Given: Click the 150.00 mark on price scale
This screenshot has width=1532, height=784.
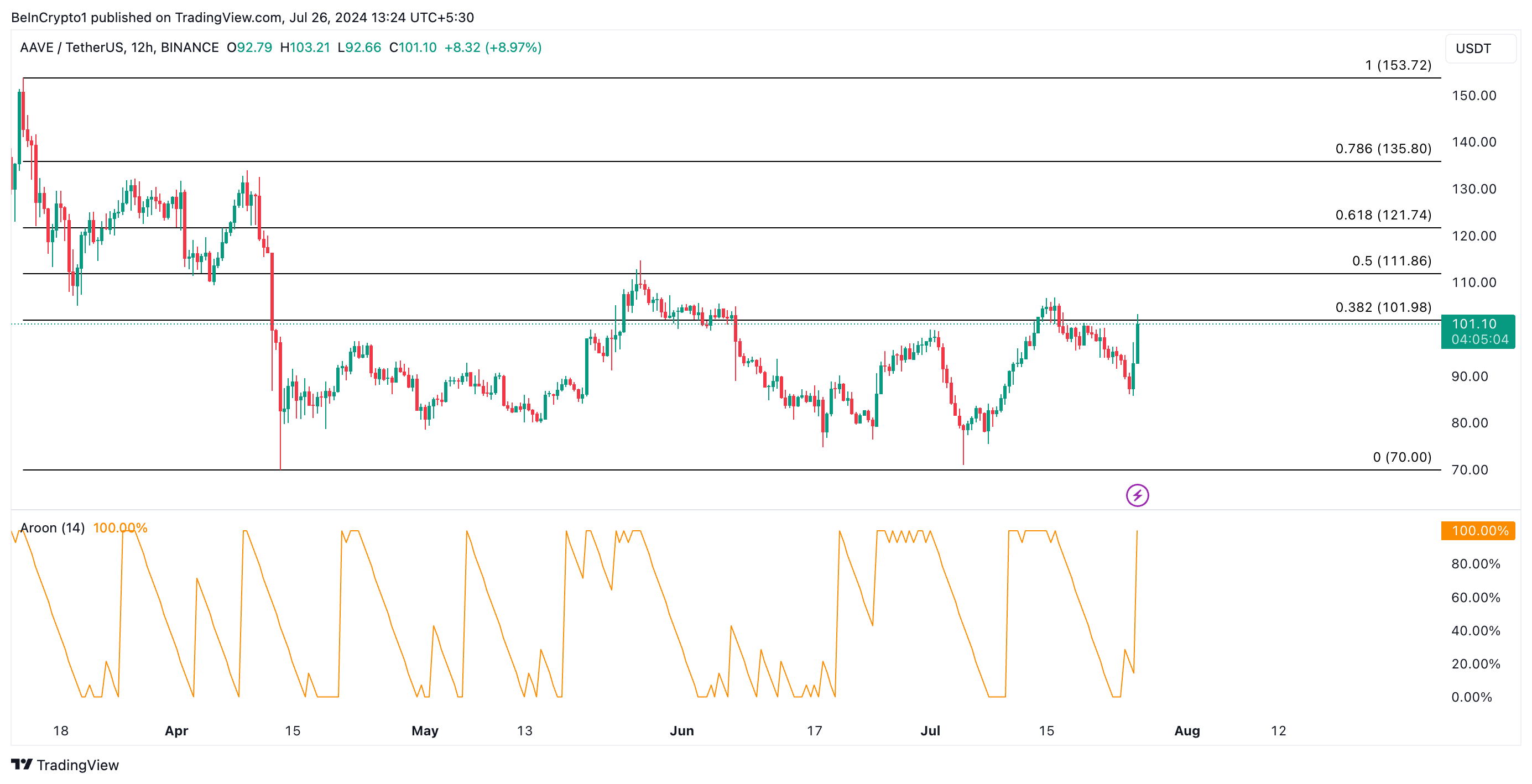Looking at the screenshot, I should 1474,96.
